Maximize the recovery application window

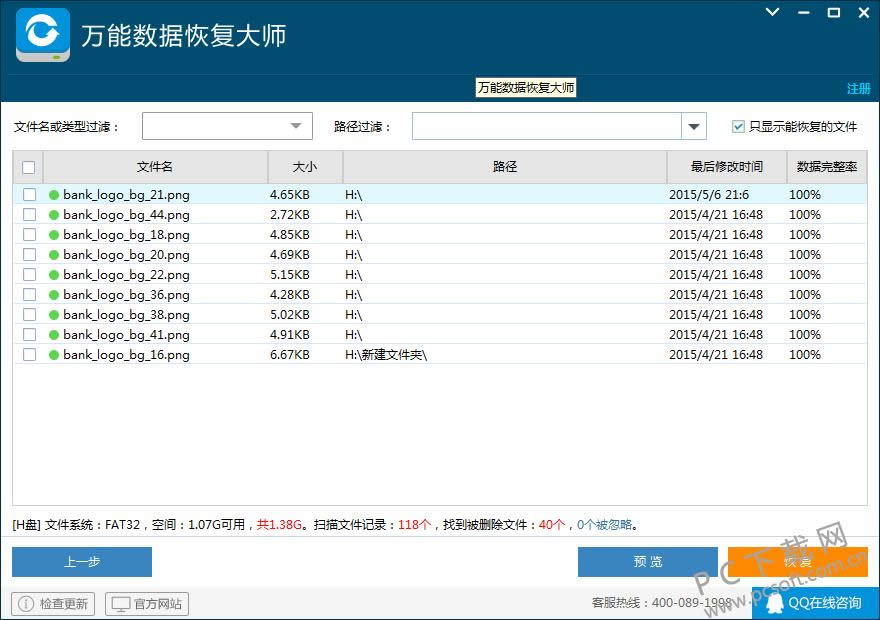point(834,12)
